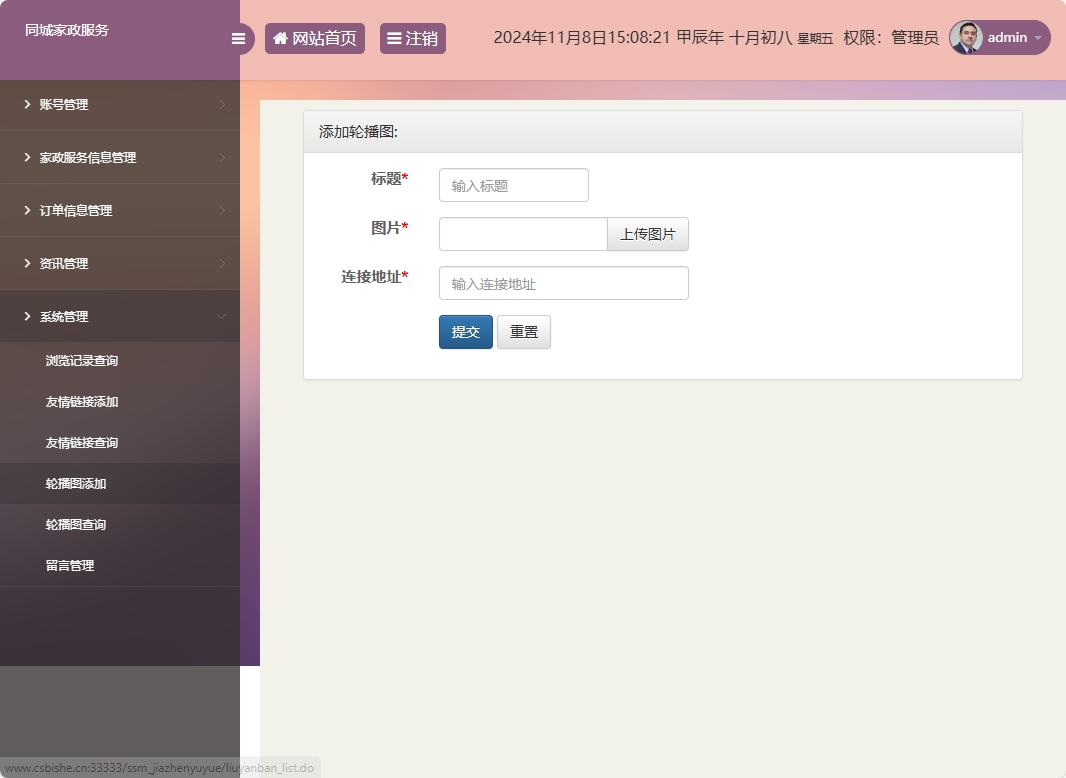
Task: Open the admin dropdown caret
Action: click(1038, 38)
